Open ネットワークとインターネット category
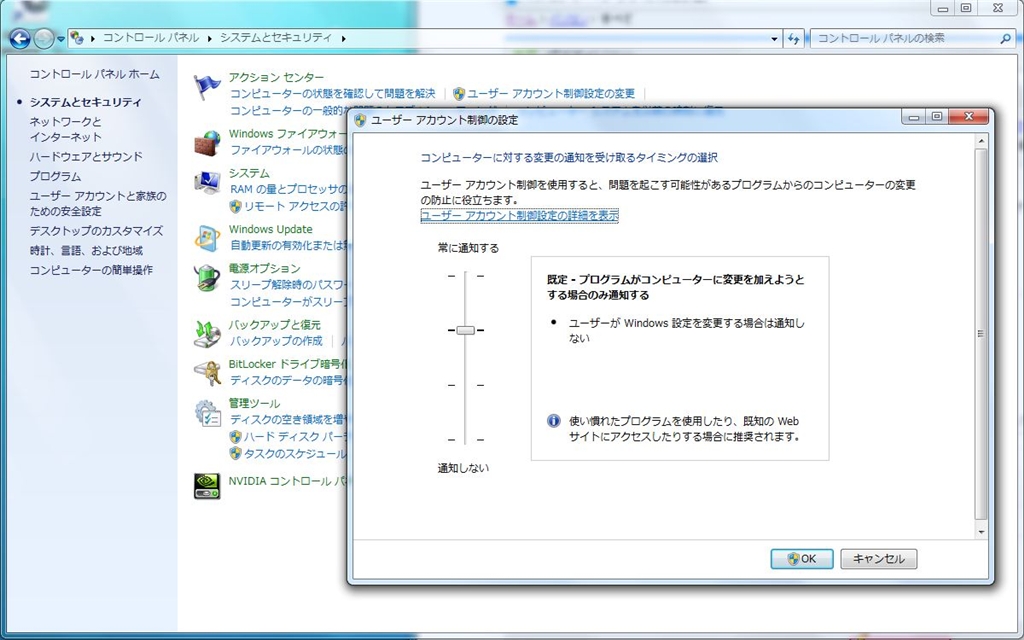 pyautogui.click(x=65, y=129)
